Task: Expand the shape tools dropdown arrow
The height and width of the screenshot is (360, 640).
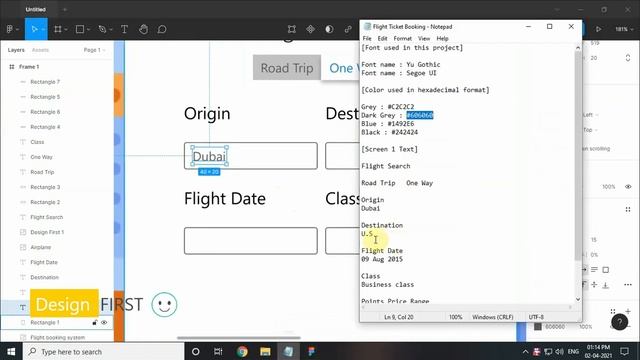Action: [88, 29]
